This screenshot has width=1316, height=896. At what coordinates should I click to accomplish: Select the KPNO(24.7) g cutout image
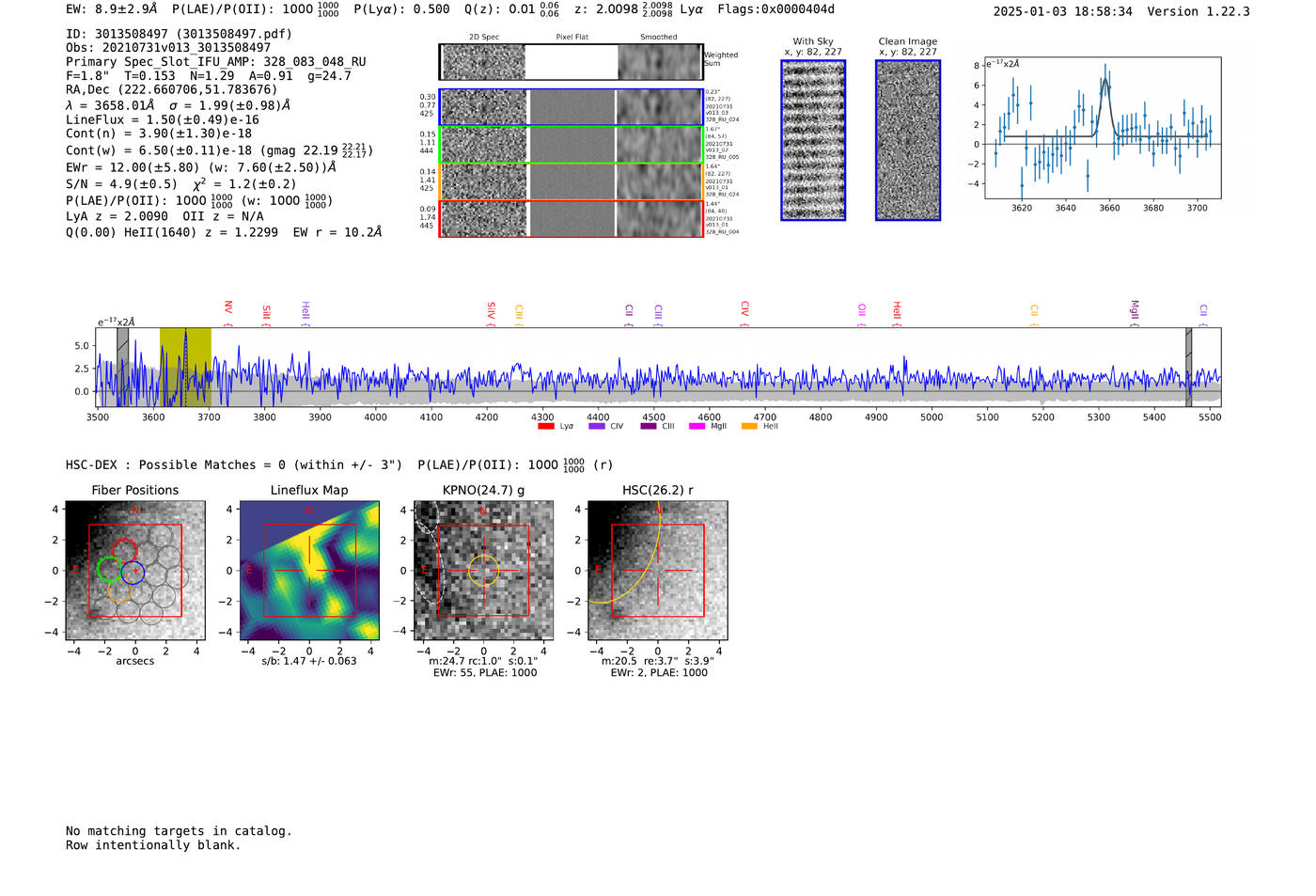[x=483, y=571]
